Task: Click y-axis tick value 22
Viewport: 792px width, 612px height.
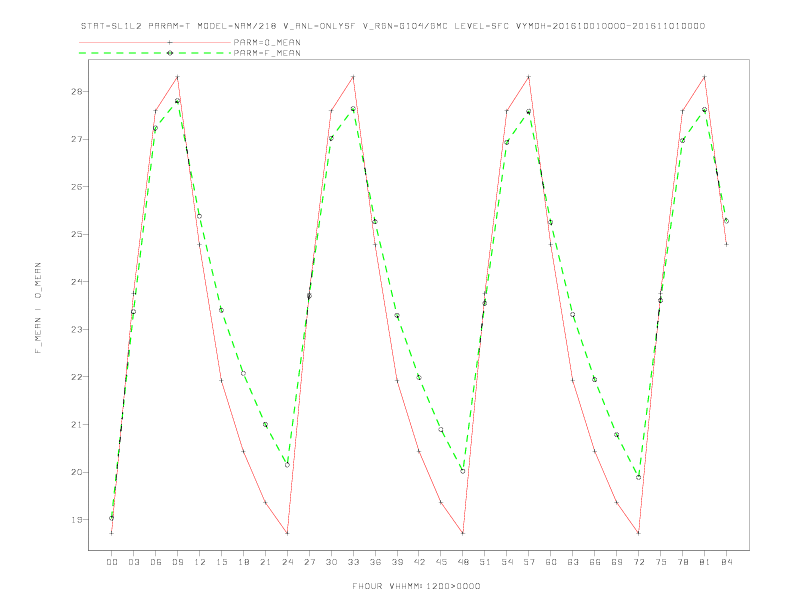Action: coord(76,377)
